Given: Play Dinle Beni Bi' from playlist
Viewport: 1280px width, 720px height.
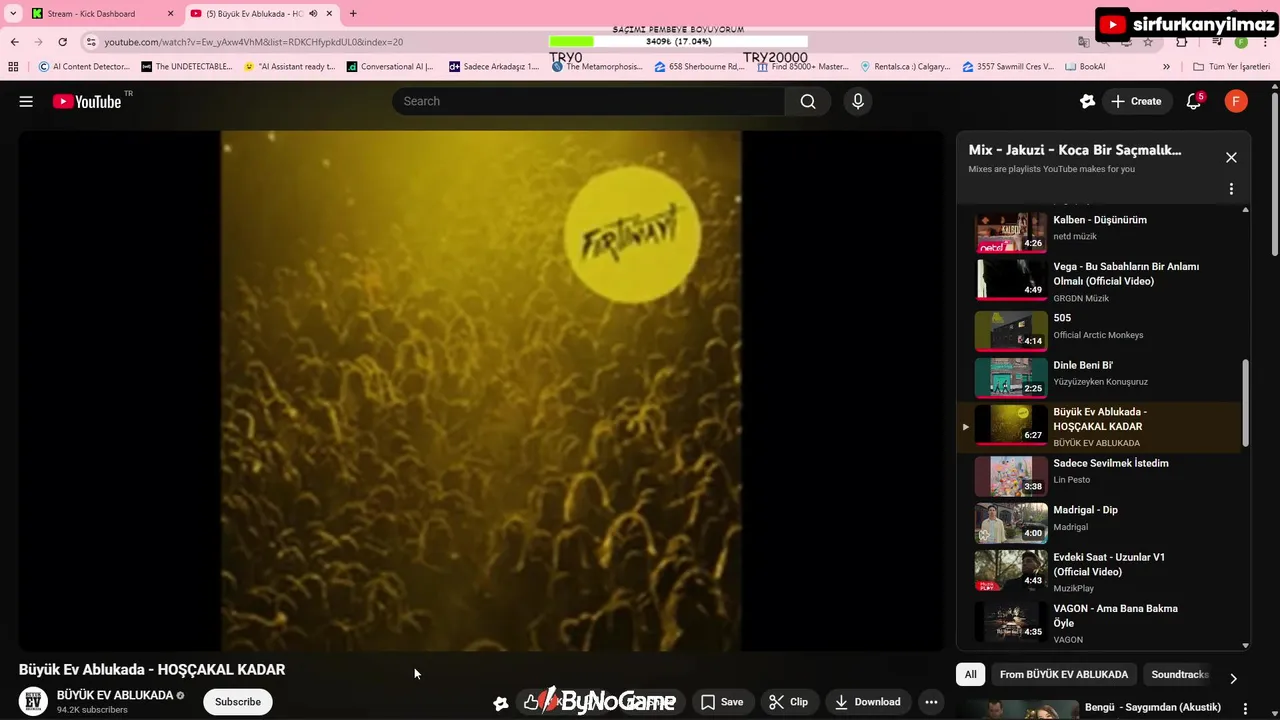Looking at the screenshot, I should click(x=1100, y=377).
